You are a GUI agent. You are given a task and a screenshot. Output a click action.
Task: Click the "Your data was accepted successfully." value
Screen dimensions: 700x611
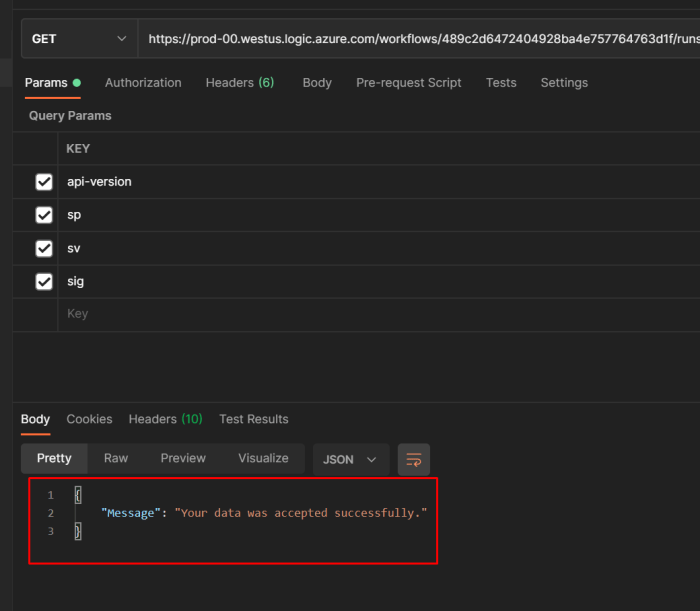300,513
